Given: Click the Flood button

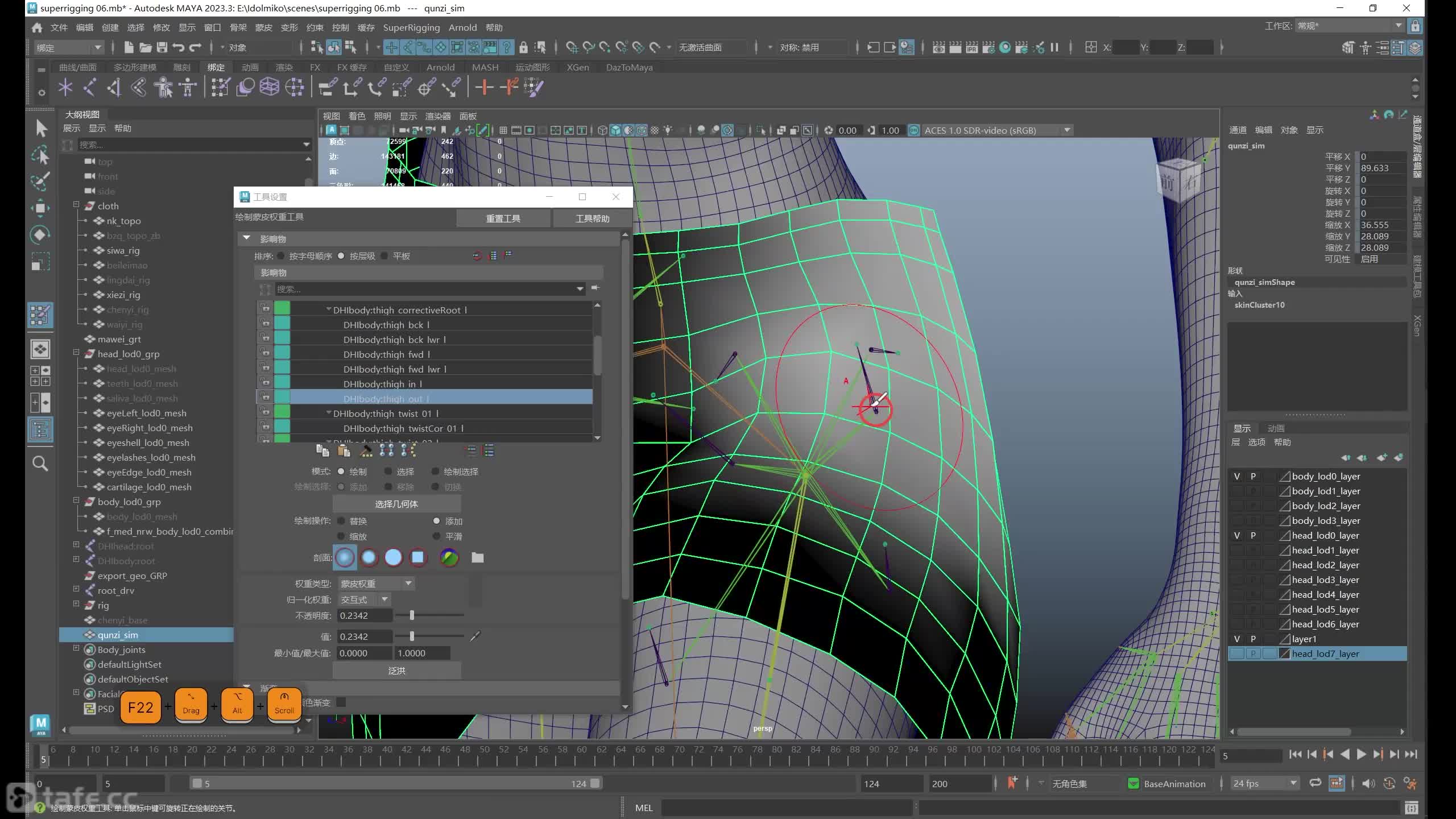Looking at the screenshot, I should point(396,671).
